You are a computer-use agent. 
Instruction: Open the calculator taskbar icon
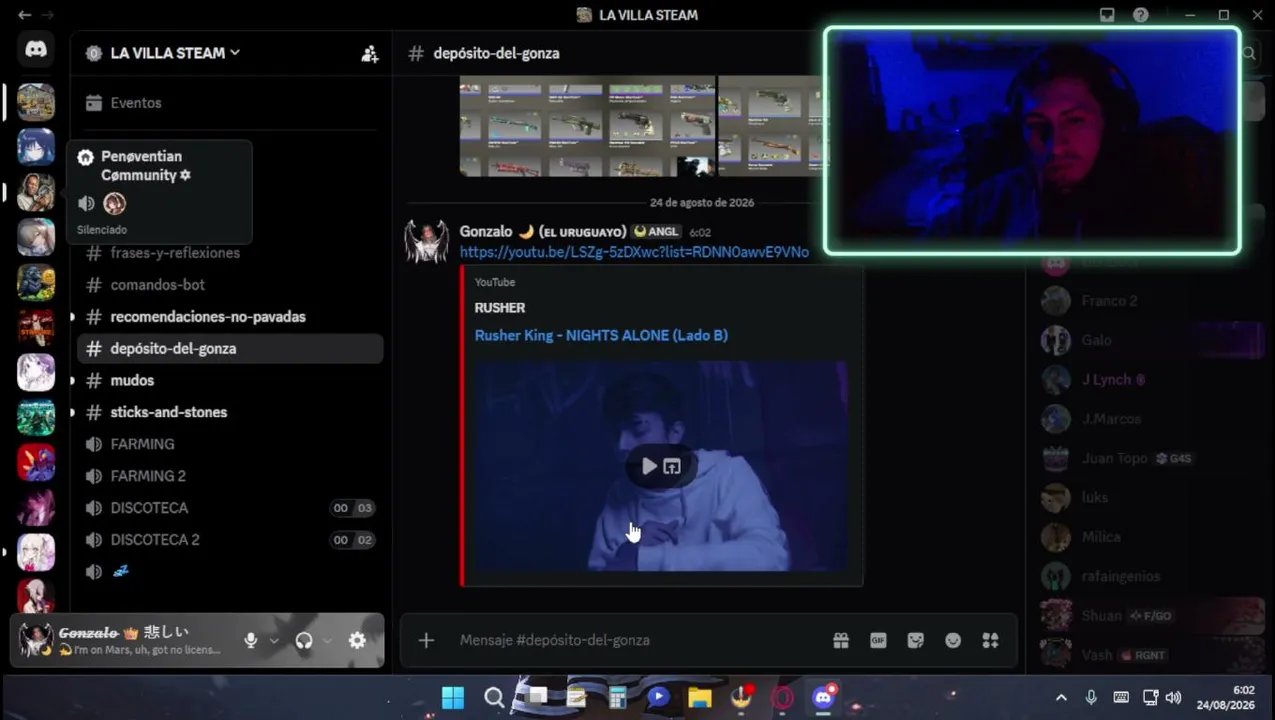pos(617,697)
